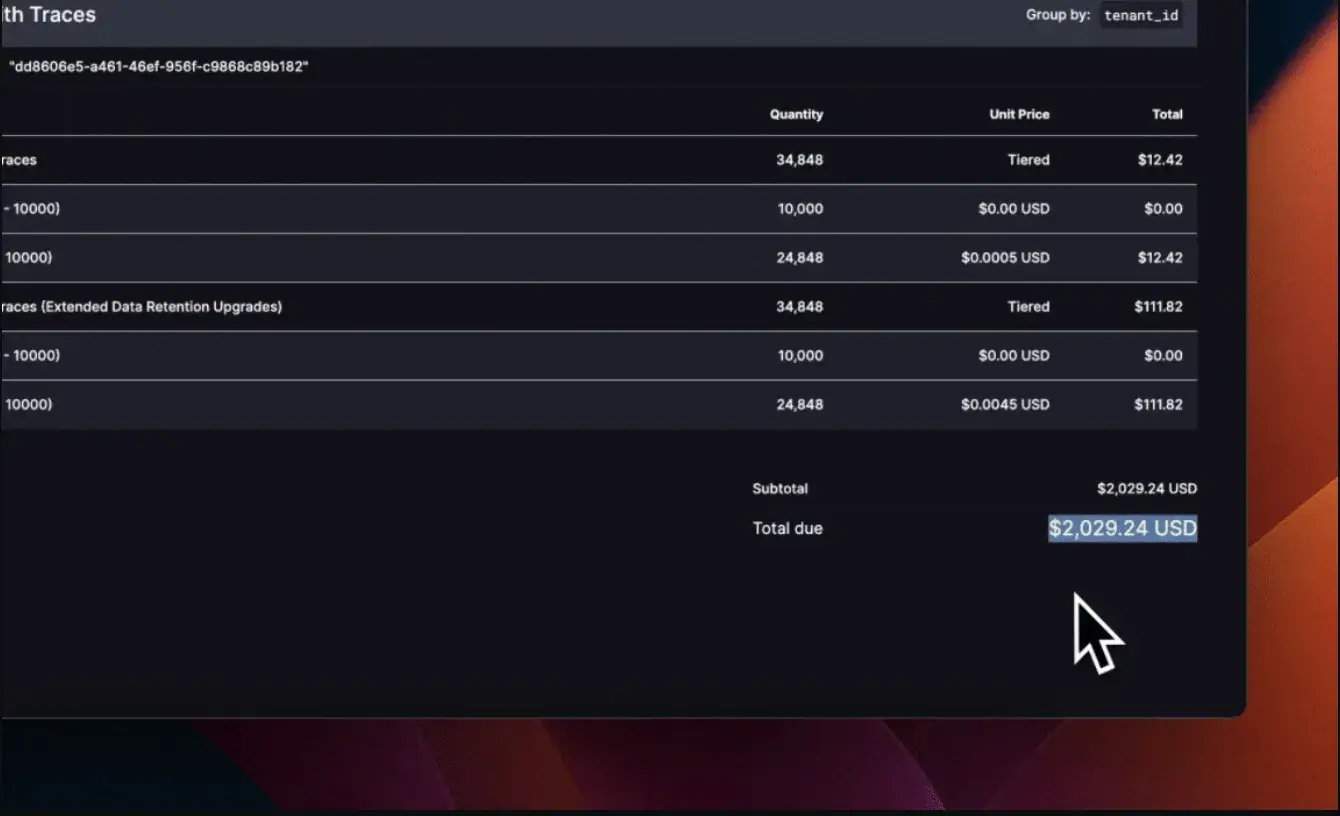Select 34,848 in the Extended Data Retention Upgrades row
The height and width of the screenshot is (816, 1340).
click(x=800, y=307)
